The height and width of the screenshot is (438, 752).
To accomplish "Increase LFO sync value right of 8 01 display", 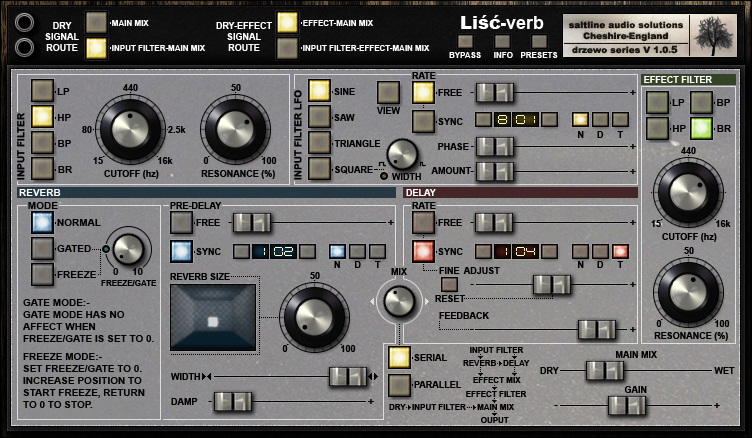I will point(550,119).
